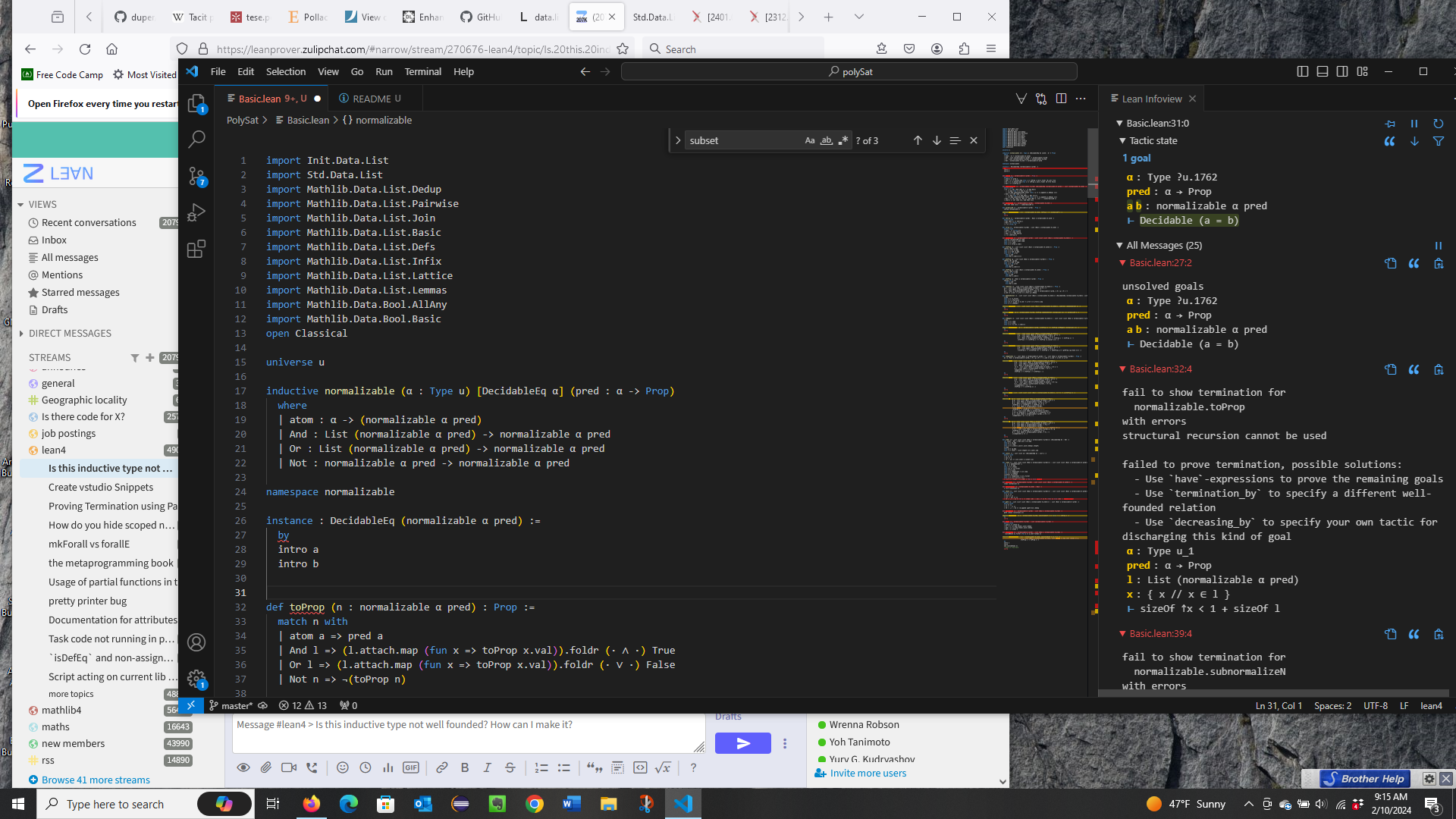Open 'Browse 41 more streams' link
The width and height of the screenshot is (1456, 819).
click(96, 780)
